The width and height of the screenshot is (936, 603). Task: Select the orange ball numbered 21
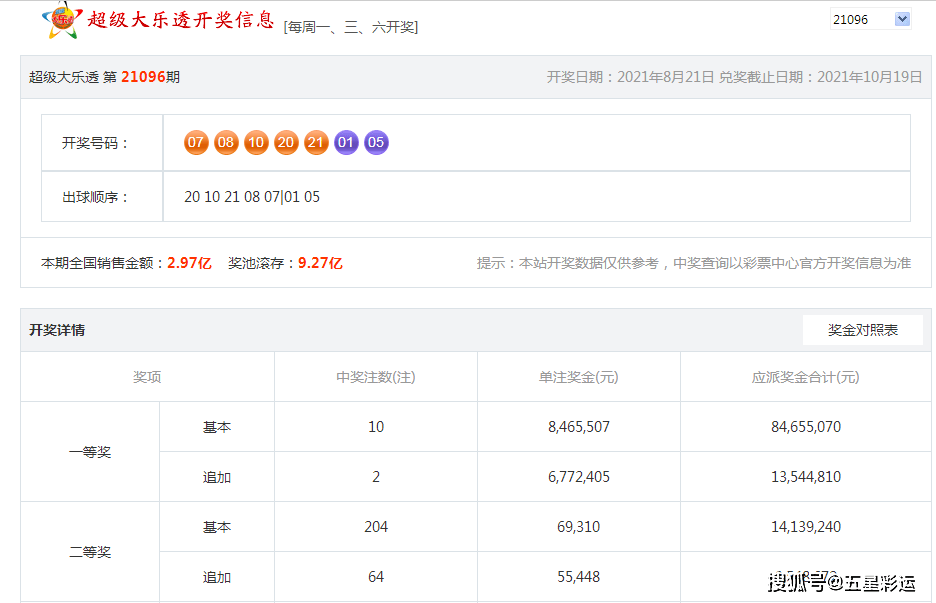(316, 143)
